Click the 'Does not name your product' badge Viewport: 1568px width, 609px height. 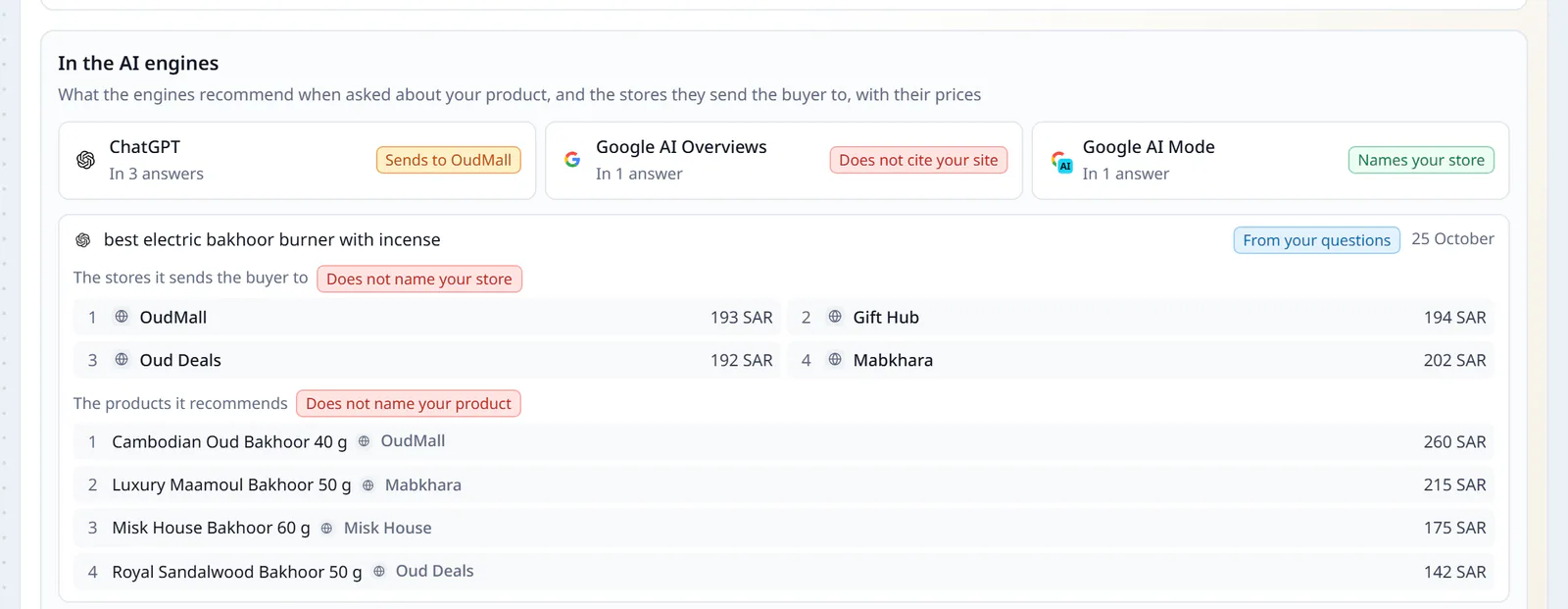point(409,403)
